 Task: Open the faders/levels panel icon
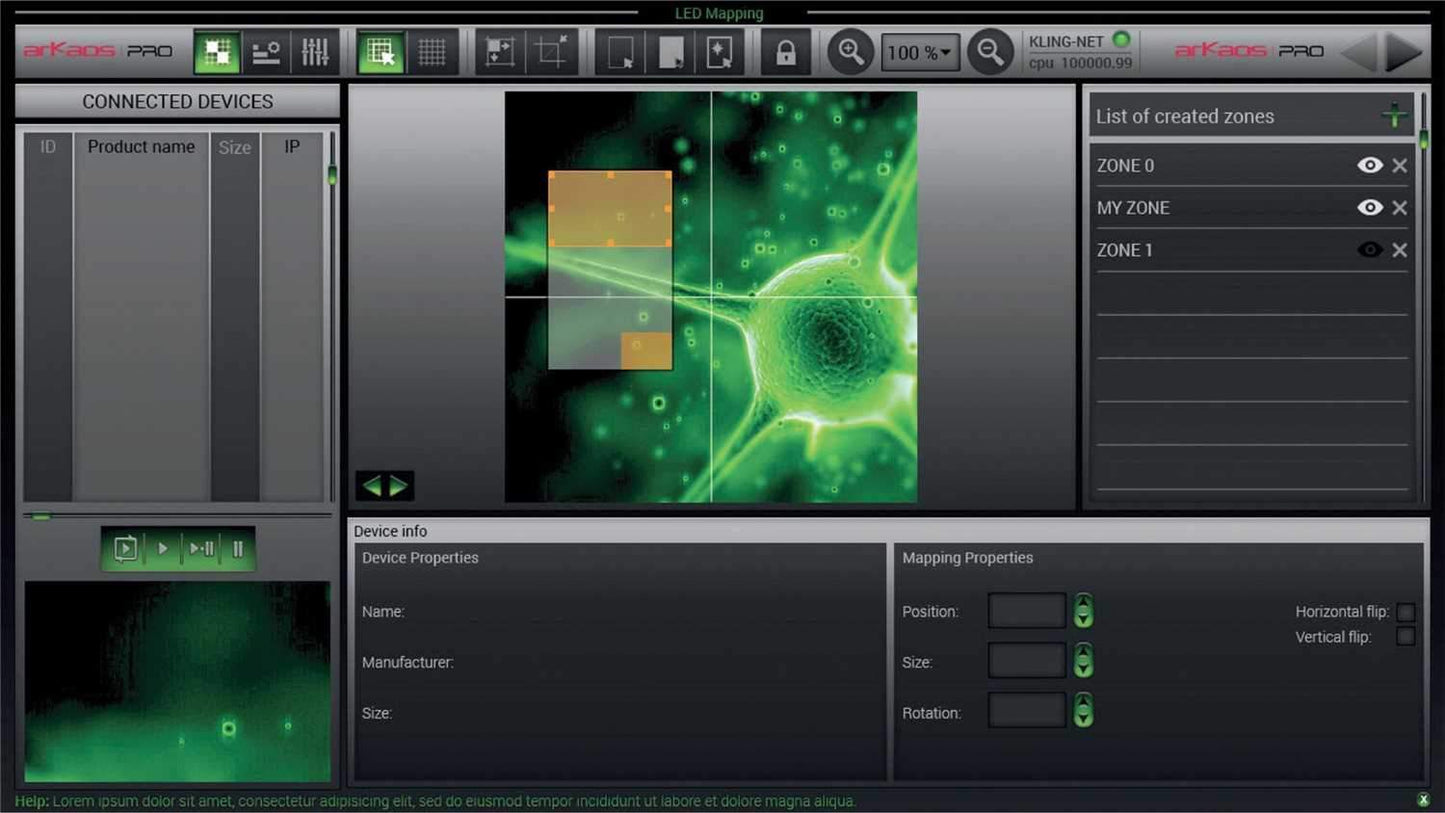click(x=315, y=51)
